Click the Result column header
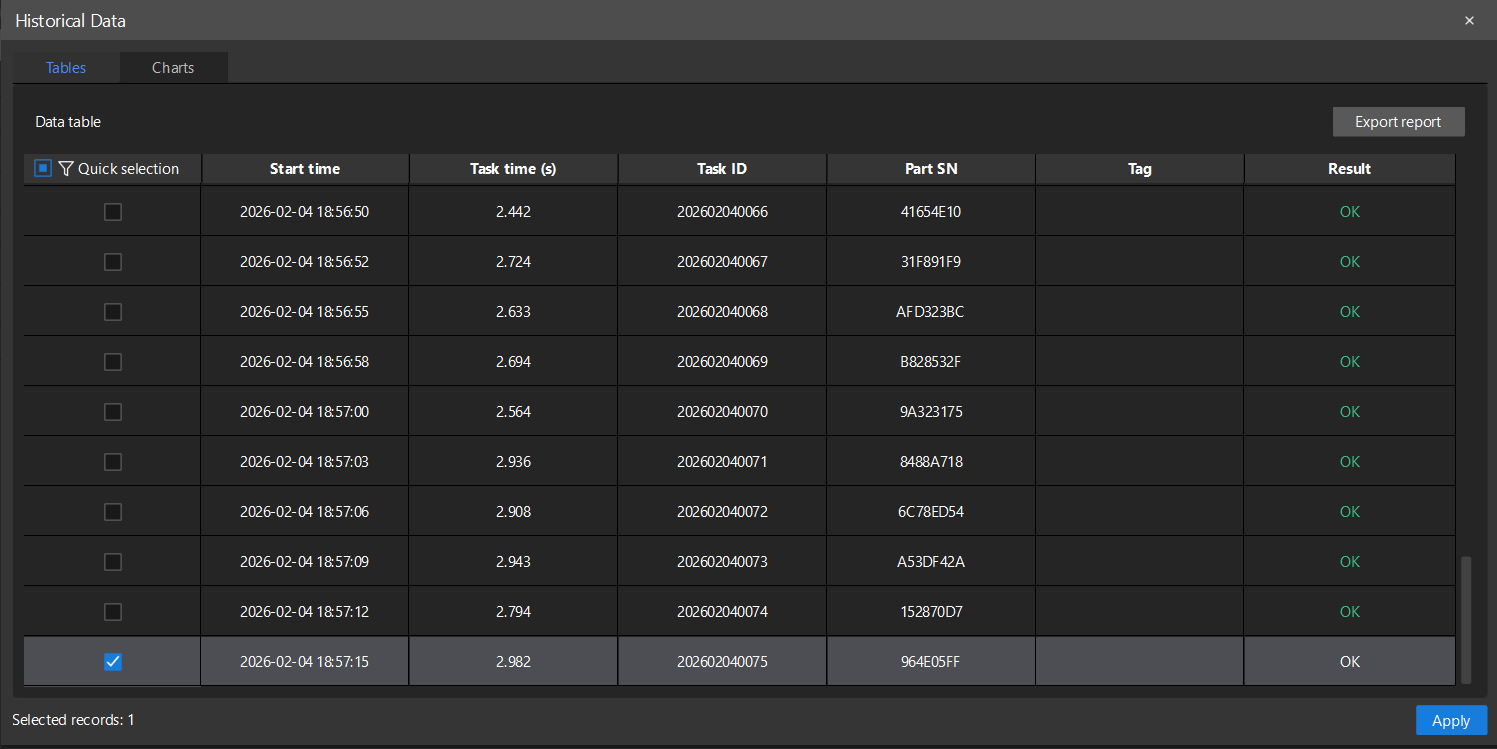The width and height of the screenshot is (1497, 749). point(1349,169)
